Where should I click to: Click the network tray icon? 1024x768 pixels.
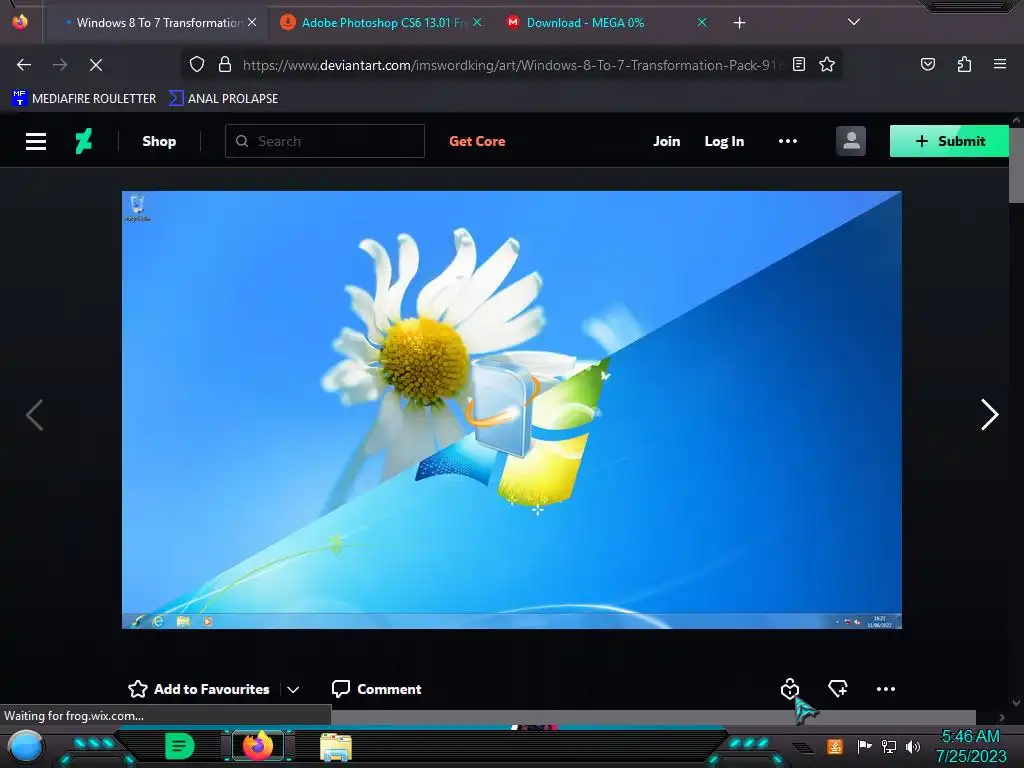click(x=888, y=746)
